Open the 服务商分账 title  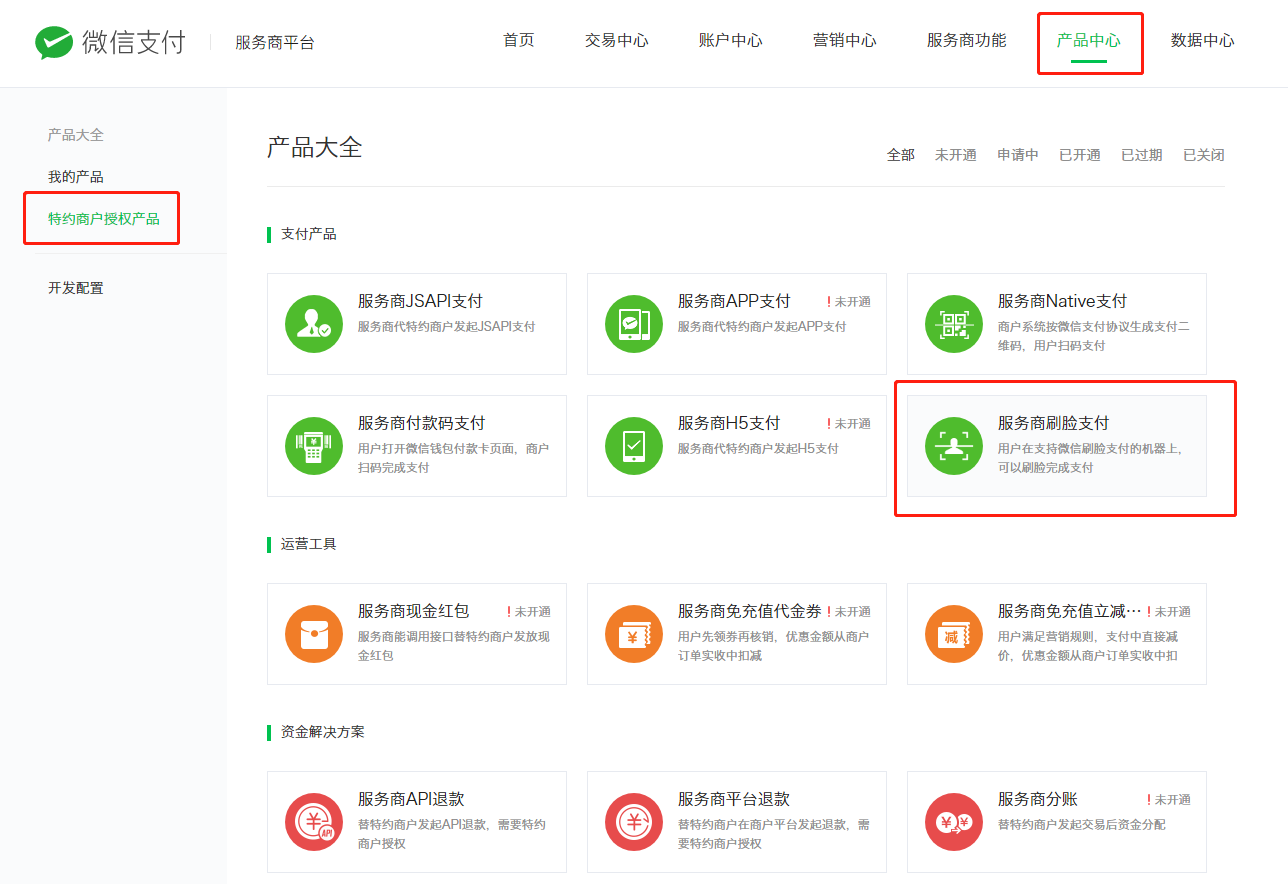[1038, 799]
